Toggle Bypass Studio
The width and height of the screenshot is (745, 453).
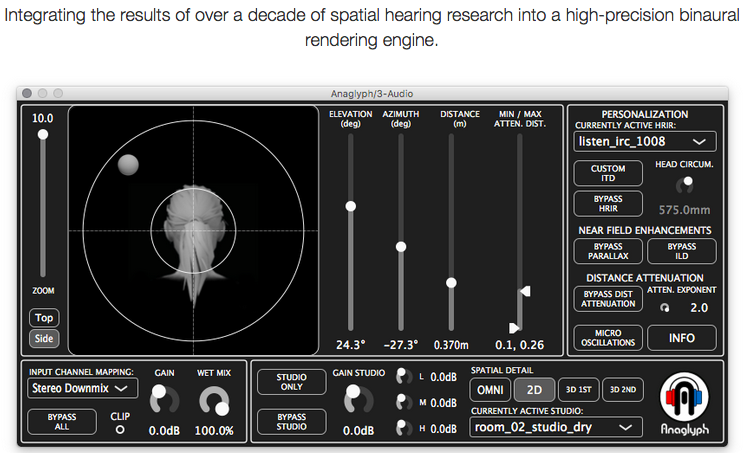pos(292,422)
